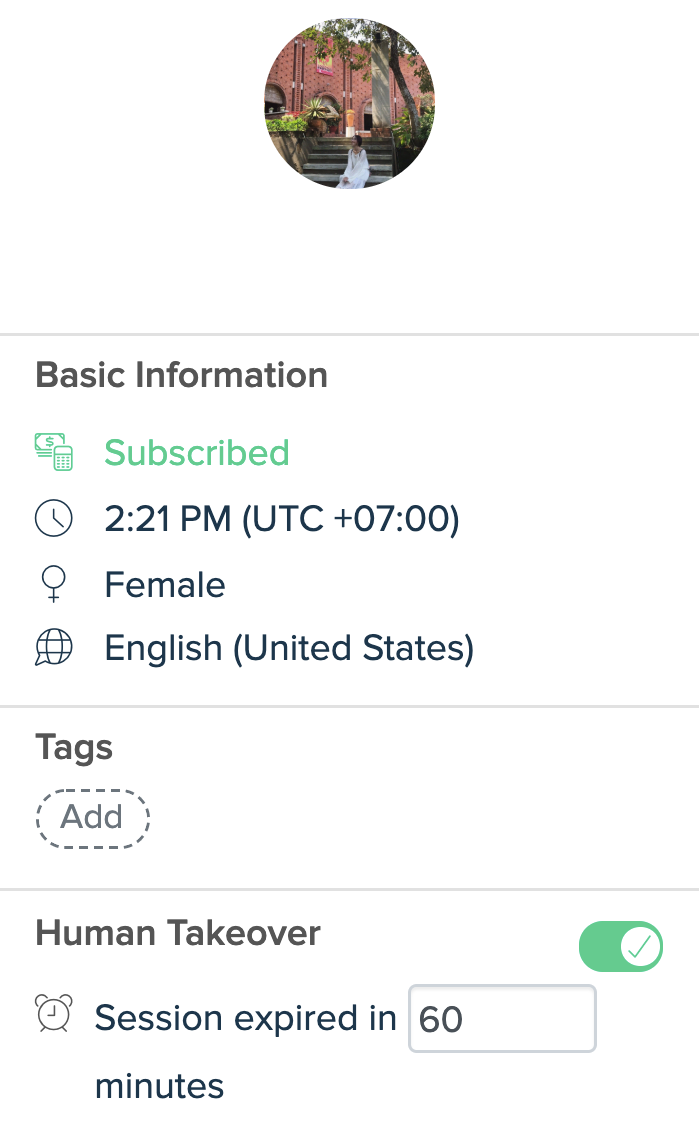
Task: Click the Human Takeover heading label
Action: pyautogui.click(x=177, y=932)
